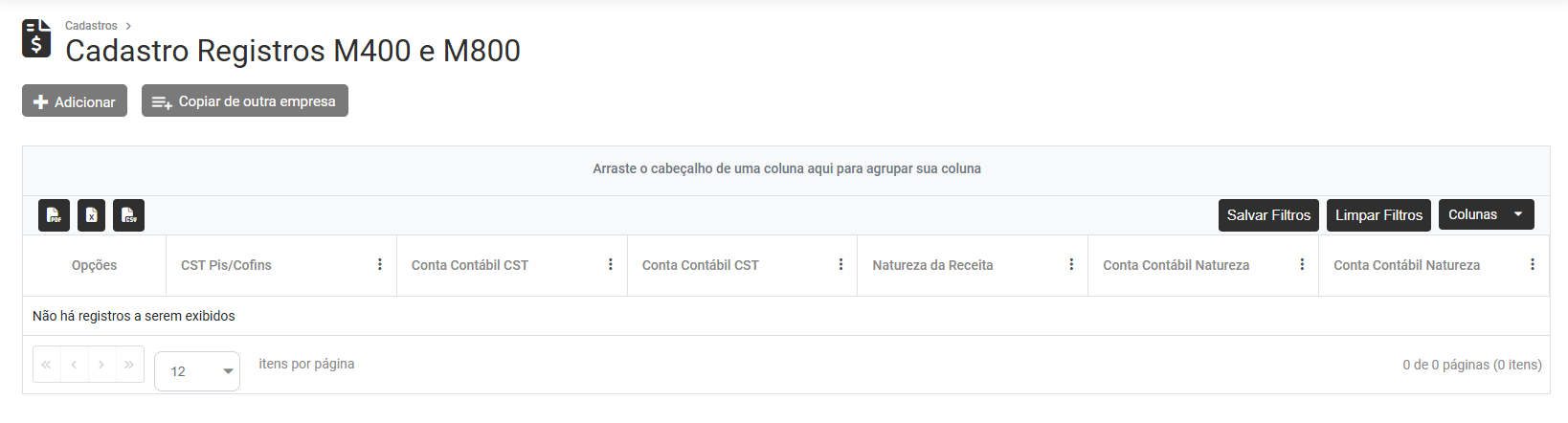Open CST Pis/Cofins column menu
Screen dimensions: 1568x423
pyautogui.click(x=380, y=265)
